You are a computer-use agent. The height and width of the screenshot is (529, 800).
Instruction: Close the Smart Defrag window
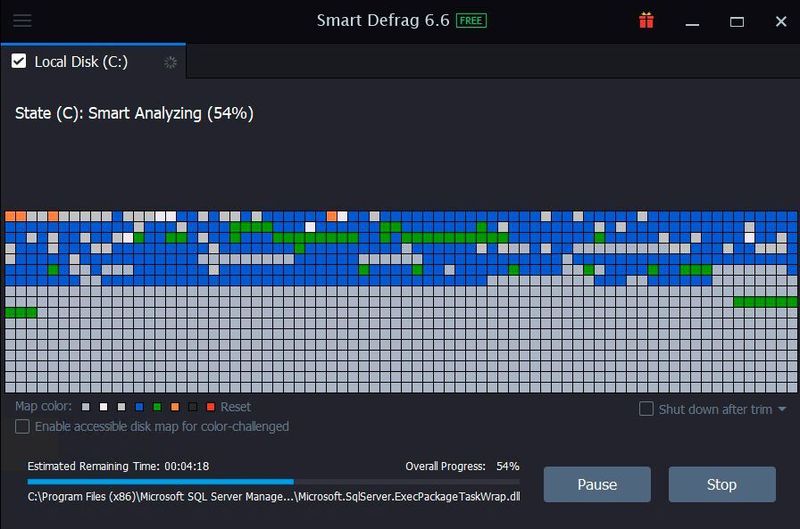pos(781,21)
